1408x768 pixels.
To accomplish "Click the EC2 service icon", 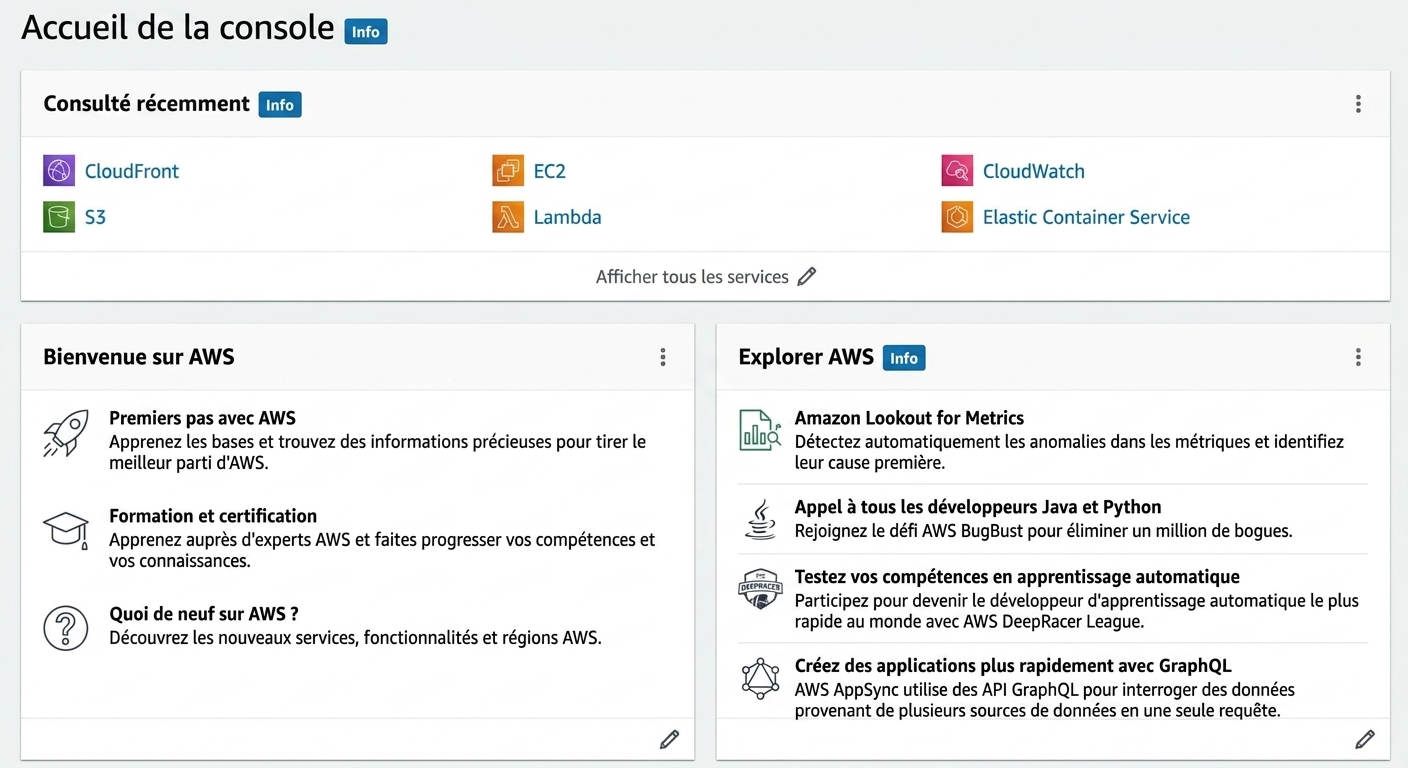I will pos(508,171).
